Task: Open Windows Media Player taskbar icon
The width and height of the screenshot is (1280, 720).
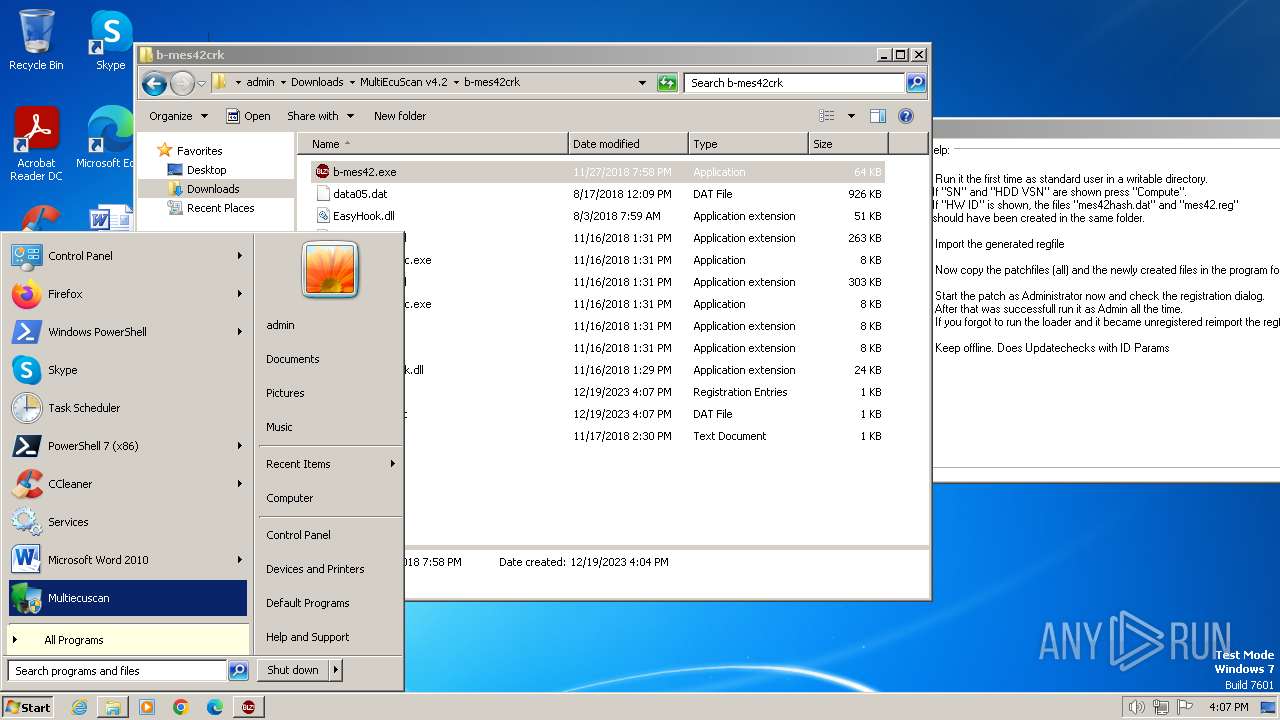Action: pyautogui.click(x=147, y=707)
